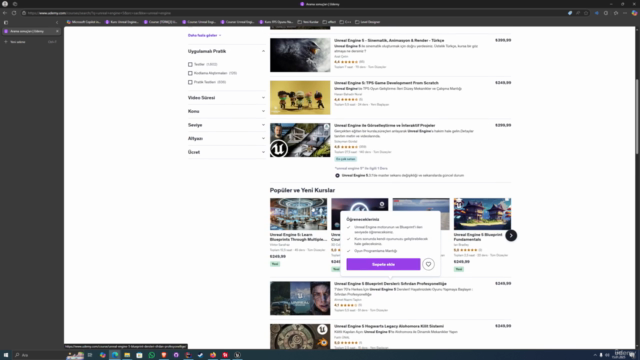The height and width of the screenshot is (360, 640).
Task: Open the blue speaker extension icon
Action: point(597,13)
